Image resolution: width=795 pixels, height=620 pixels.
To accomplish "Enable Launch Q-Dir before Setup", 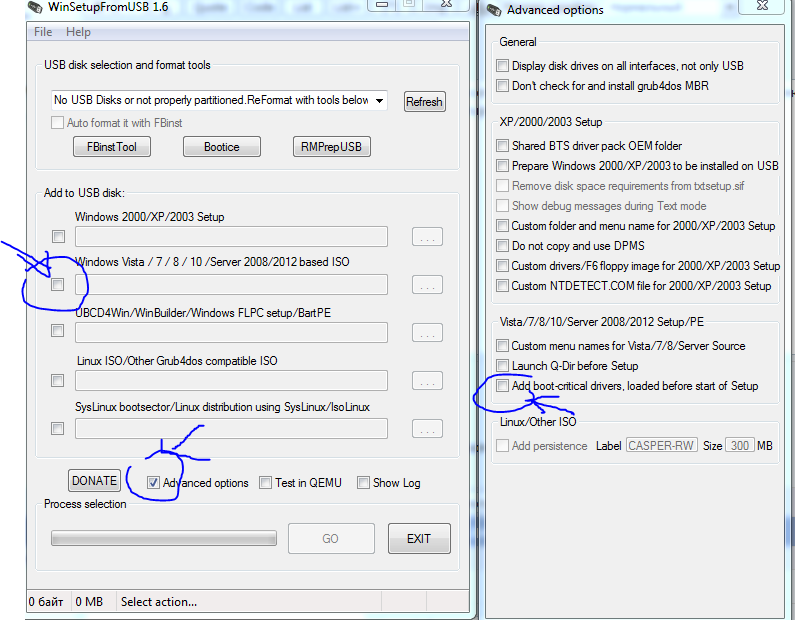I will click(502, 366).
